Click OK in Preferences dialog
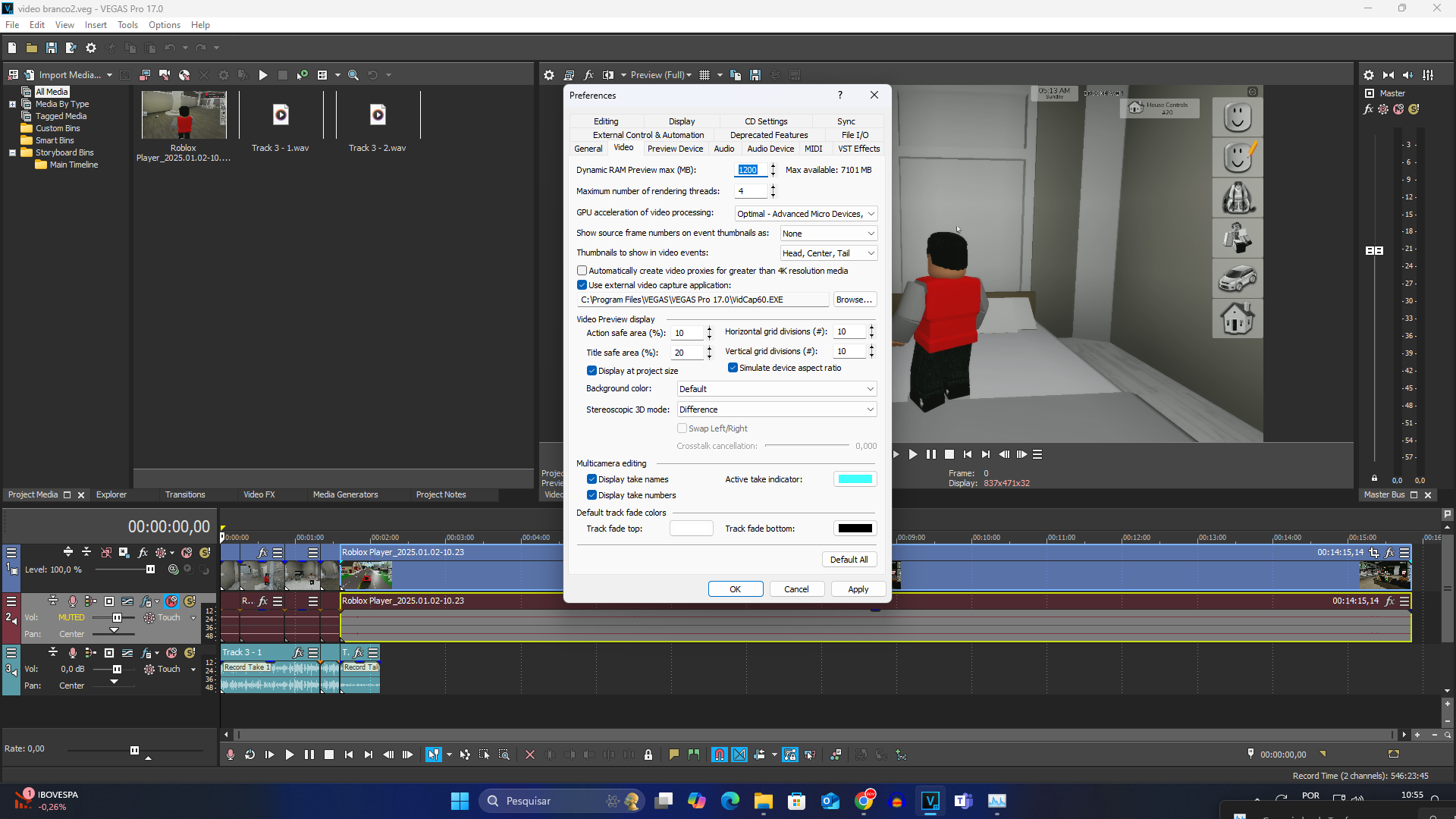 pos(736,589)
